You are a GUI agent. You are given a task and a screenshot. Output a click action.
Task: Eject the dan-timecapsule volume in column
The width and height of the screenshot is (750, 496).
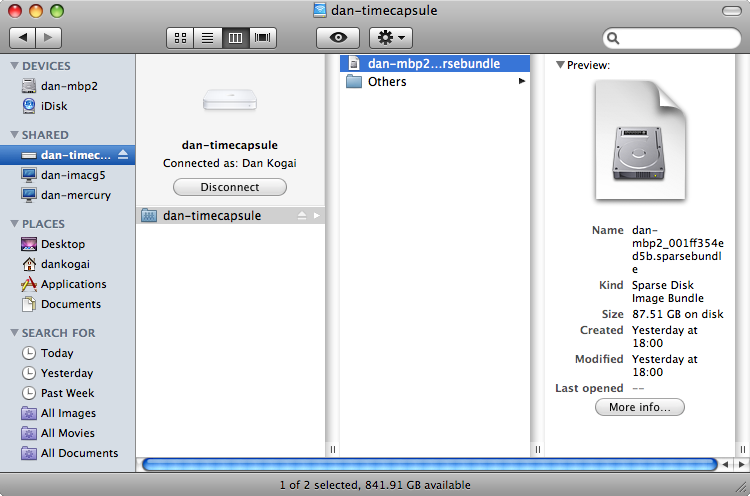[x=301, y=216]
